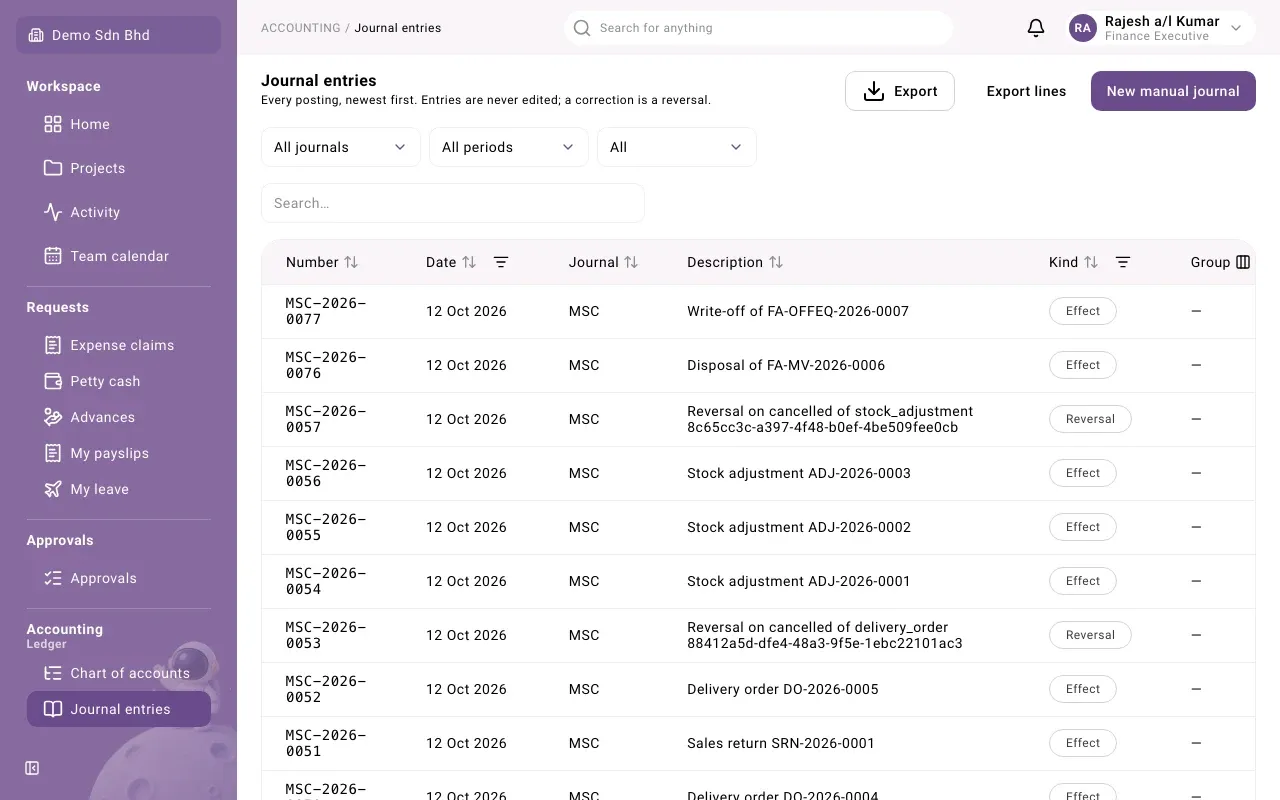Open the column chooser icon beside Group

[1243, 262]
